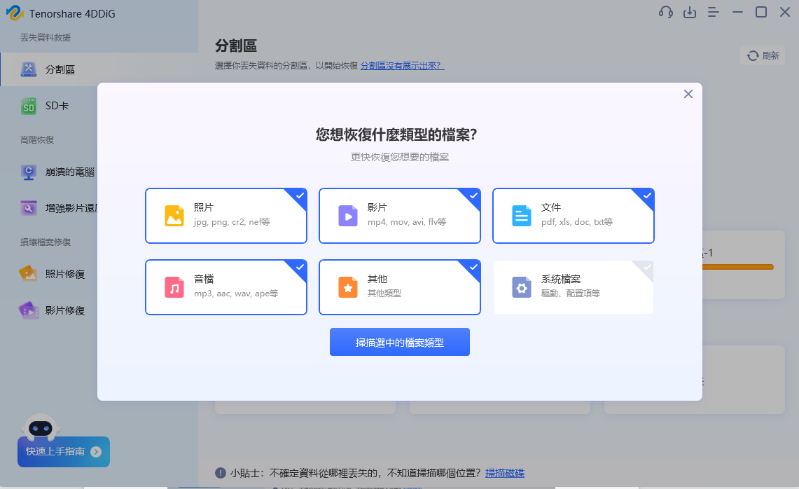Image resolution: width=799 pixels, height=489 pixels.
Task: Uncheck the 文件 file type checkmark
Action: pos(647,196)
